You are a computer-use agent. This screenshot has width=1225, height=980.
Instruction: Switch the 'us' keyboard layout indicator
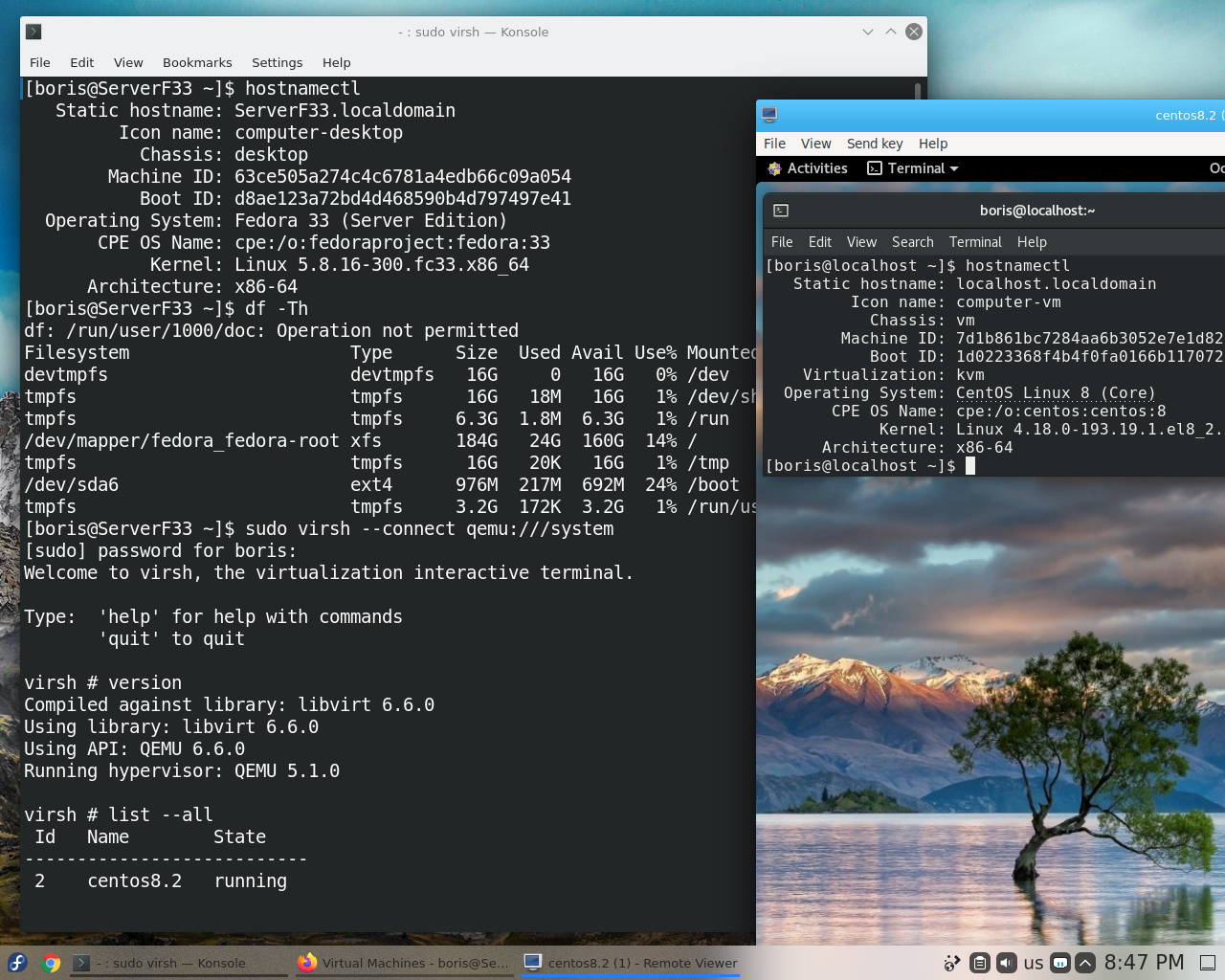1033,963
